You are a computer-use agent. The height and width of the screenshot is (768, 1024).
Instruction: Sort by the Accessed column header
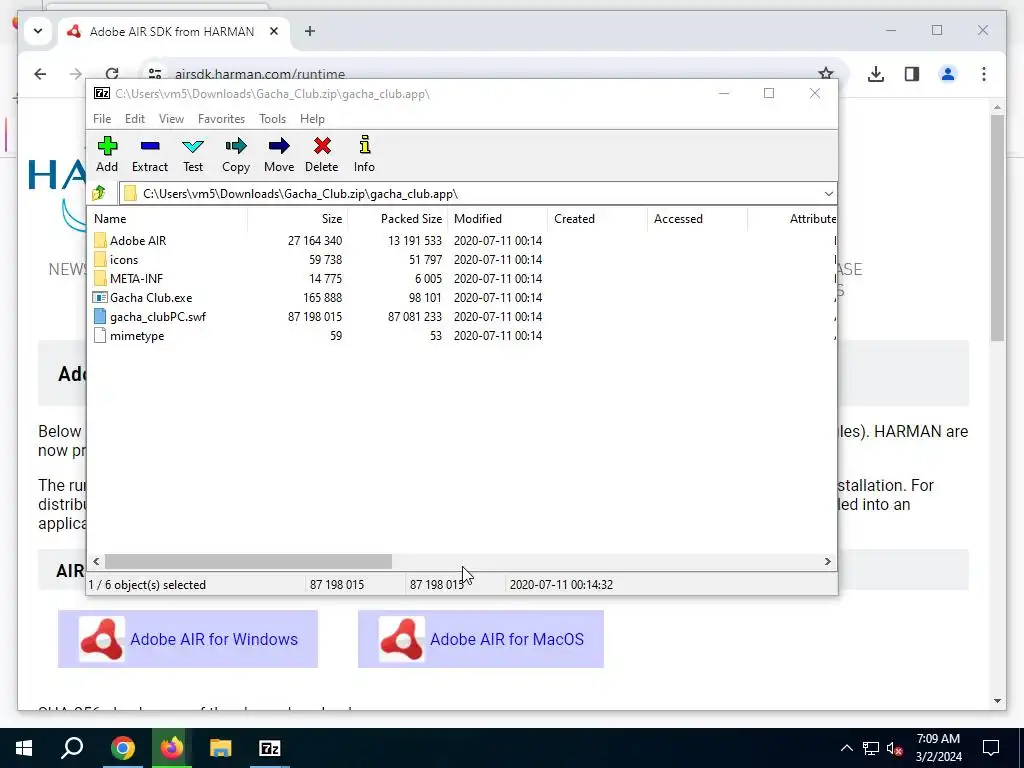click(x=697, y=219)
